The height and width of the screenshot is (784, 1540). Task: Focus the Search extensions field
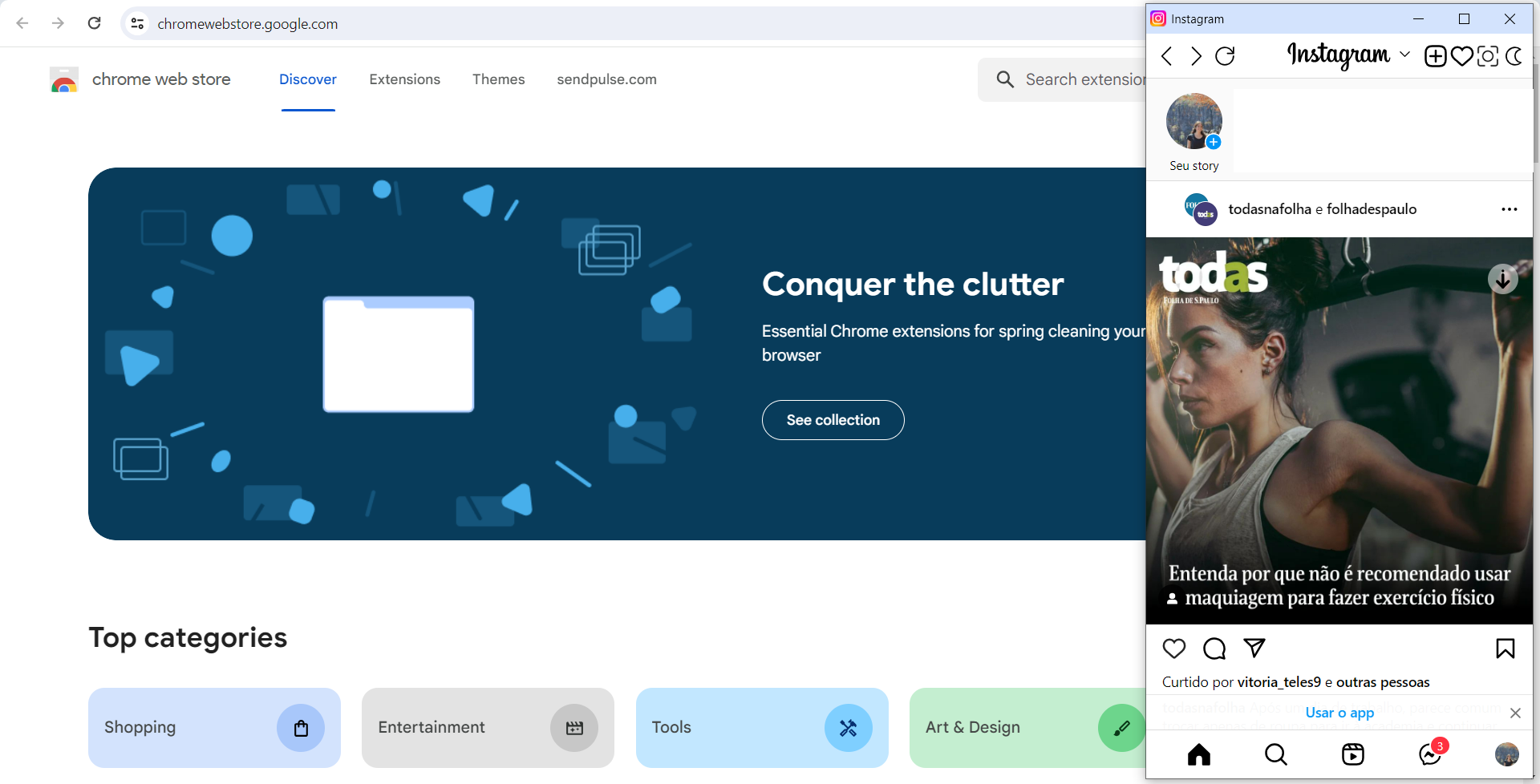tap(1062, 79)
